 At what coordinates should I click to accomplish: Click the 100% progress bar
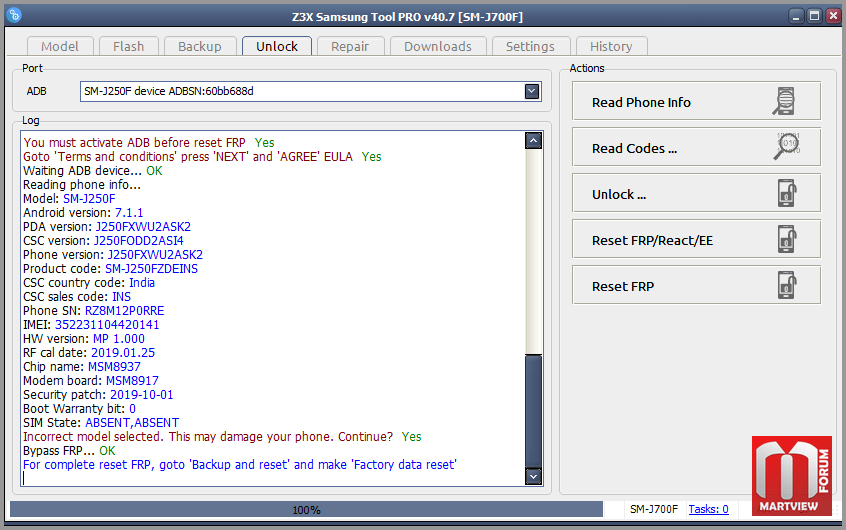(306, 509)
